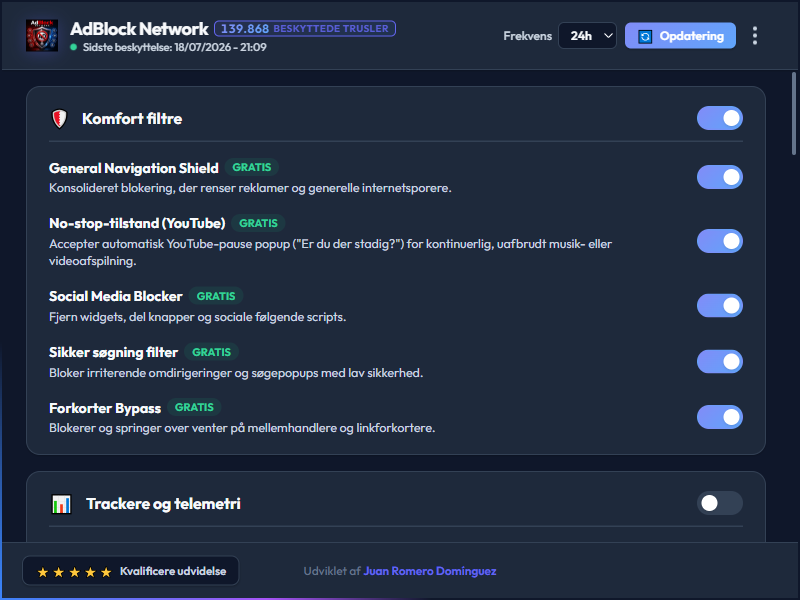Click the refresh icon inside Opdatering button
800x600 pixels.
[645, 36]
